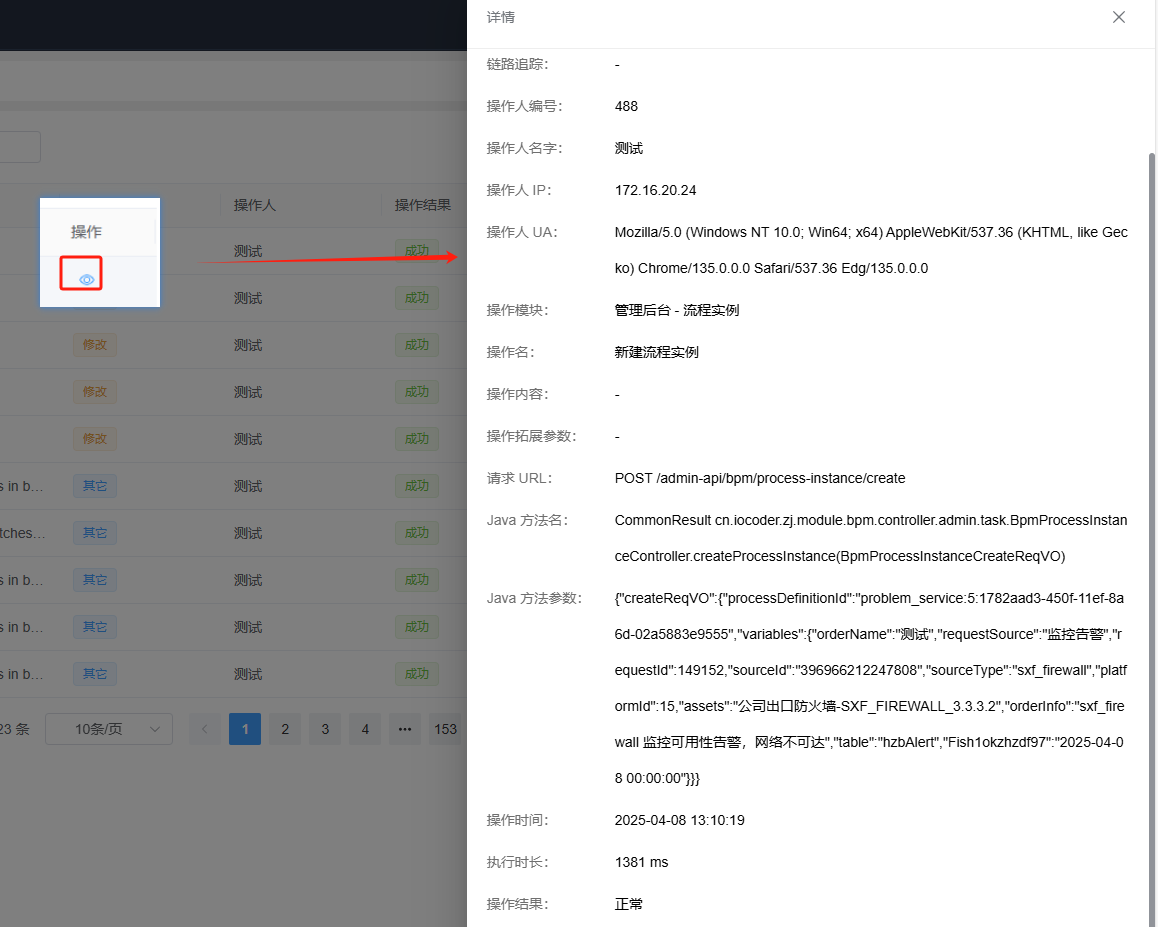Image resolution: width=1158 pixels, height=927 pixels.
Task: Click the 链路追踪 label
Action: coord(517,64)
